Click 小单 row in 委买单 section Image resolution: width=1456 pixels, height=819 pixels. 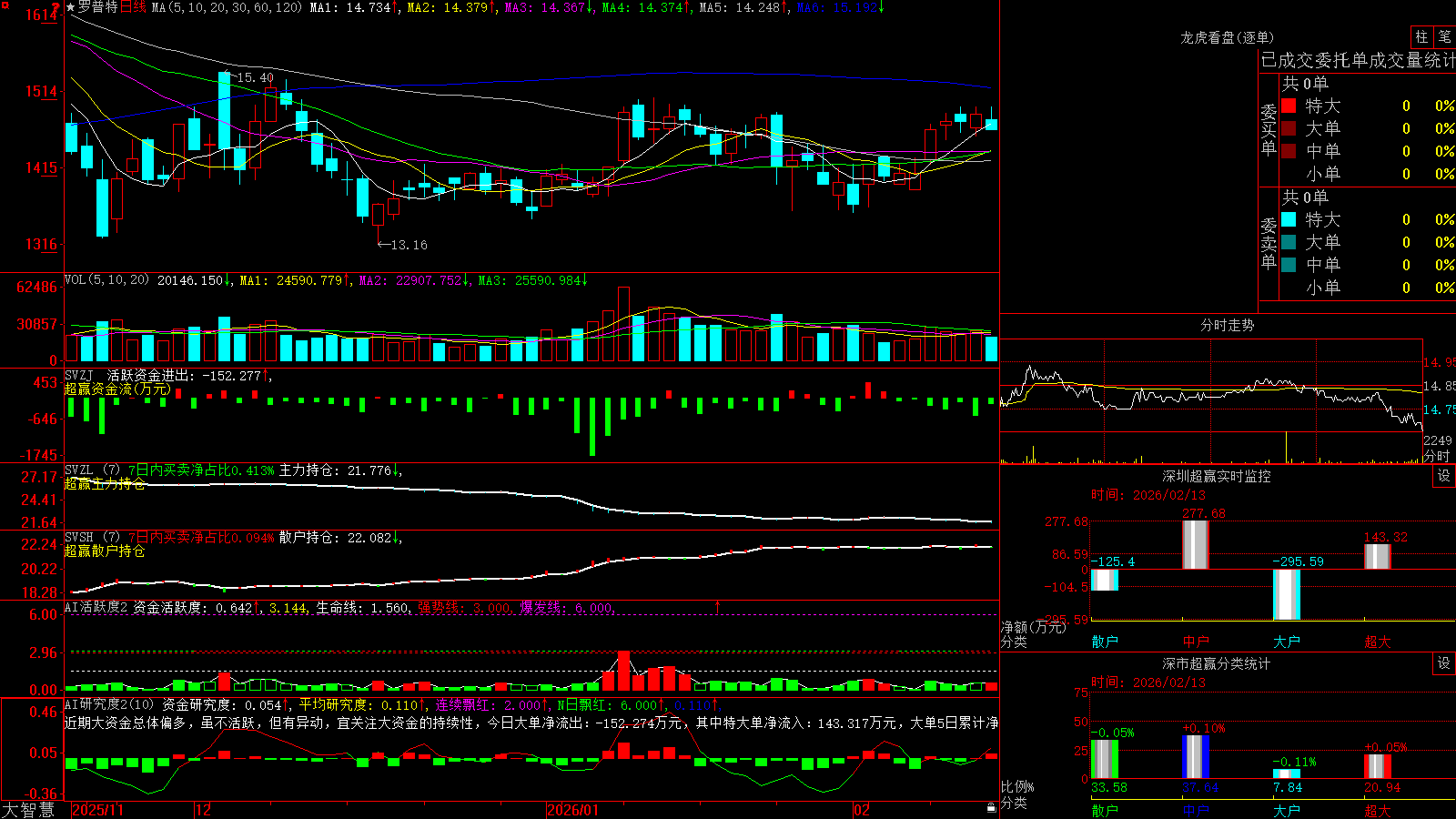pos(1368,174)
